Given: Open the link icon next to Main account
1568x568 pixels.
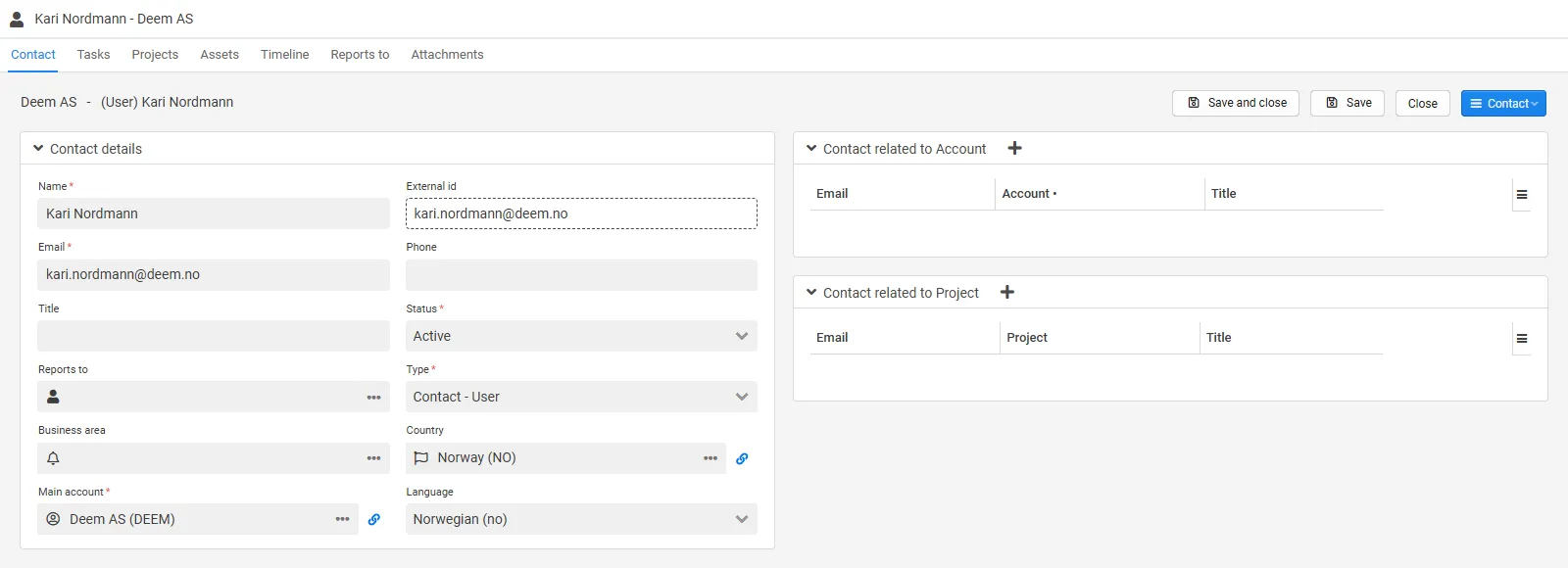Looking at the screenshot, I should tap(373, 519).
